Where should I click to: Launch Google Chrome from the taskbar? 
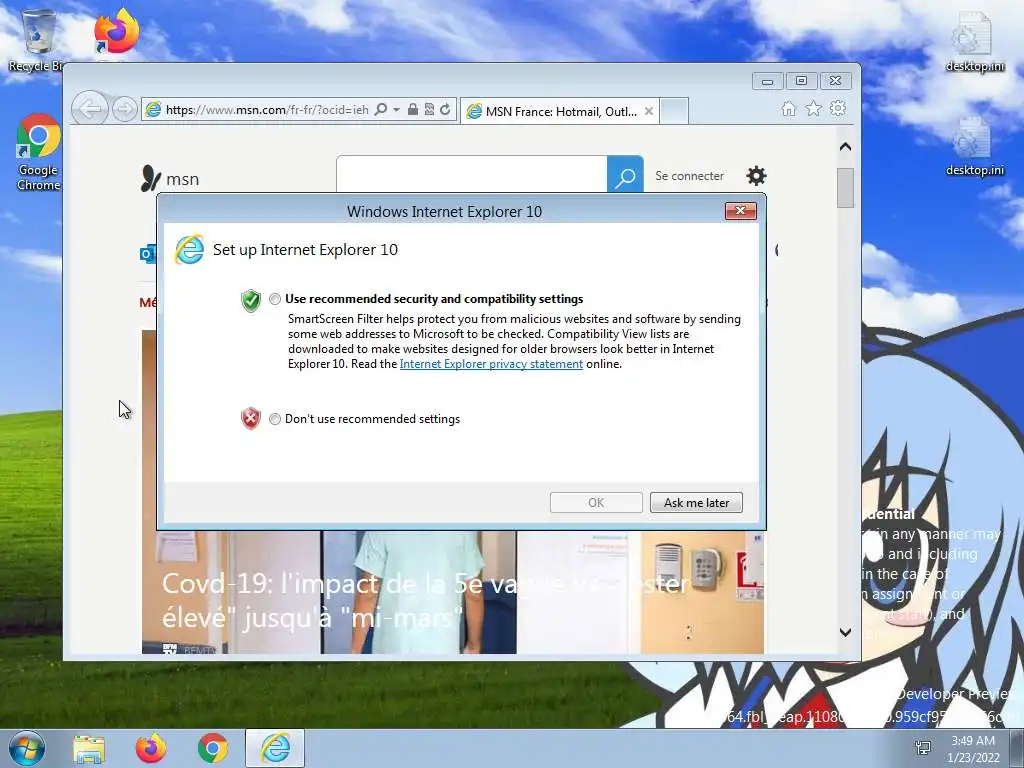coord(212,748)
